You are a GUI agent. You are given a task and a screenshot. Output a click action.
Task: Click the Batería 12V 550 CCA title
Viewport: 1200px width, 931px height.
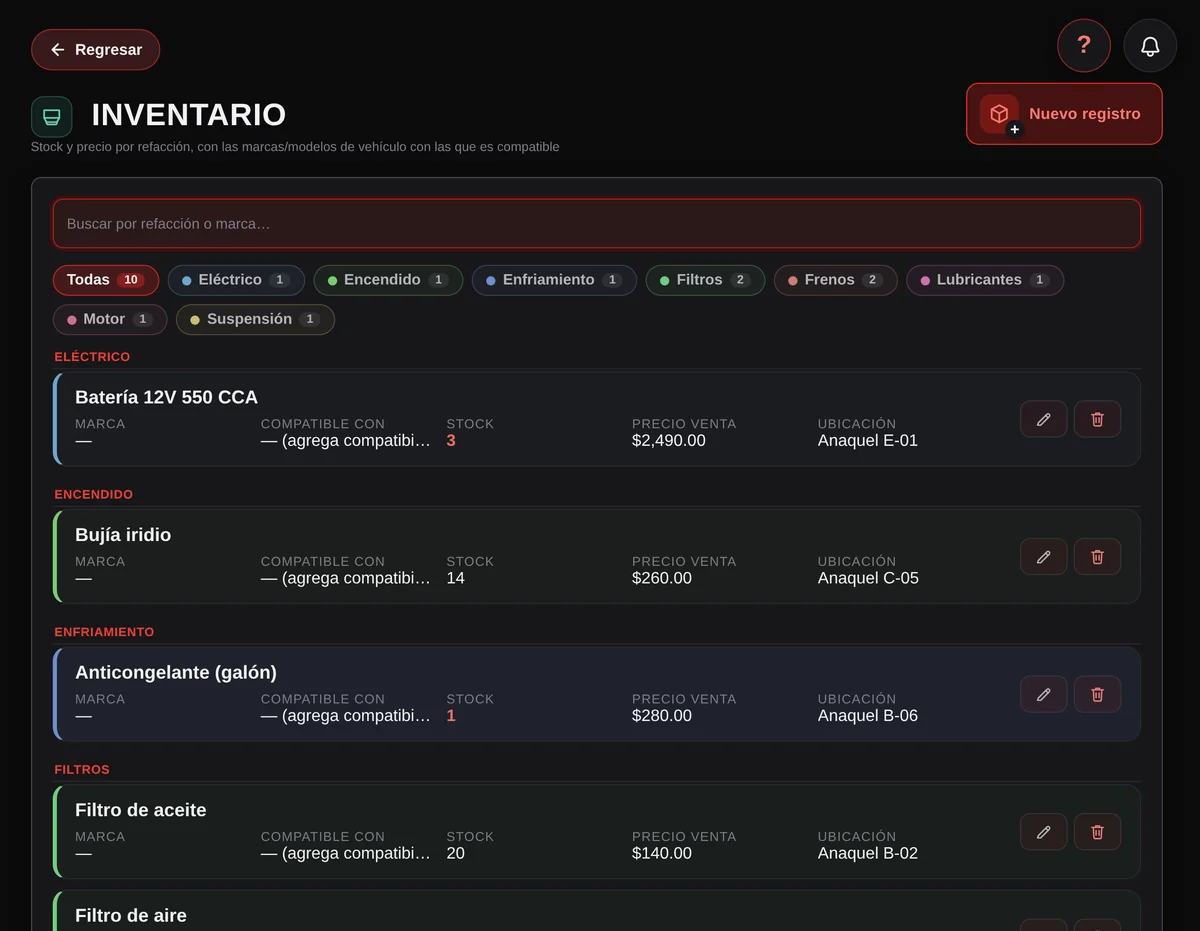pyautogui.click(x=166, y=397)
